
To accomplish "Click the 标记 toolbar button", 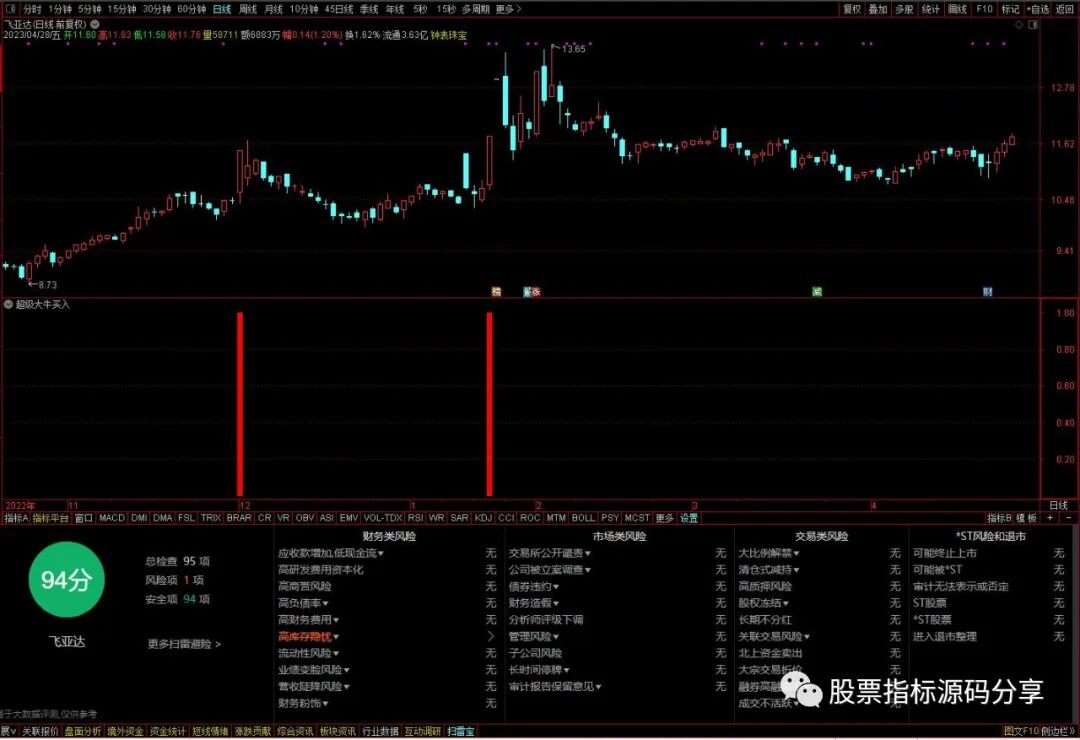I will click(1010, 9).
